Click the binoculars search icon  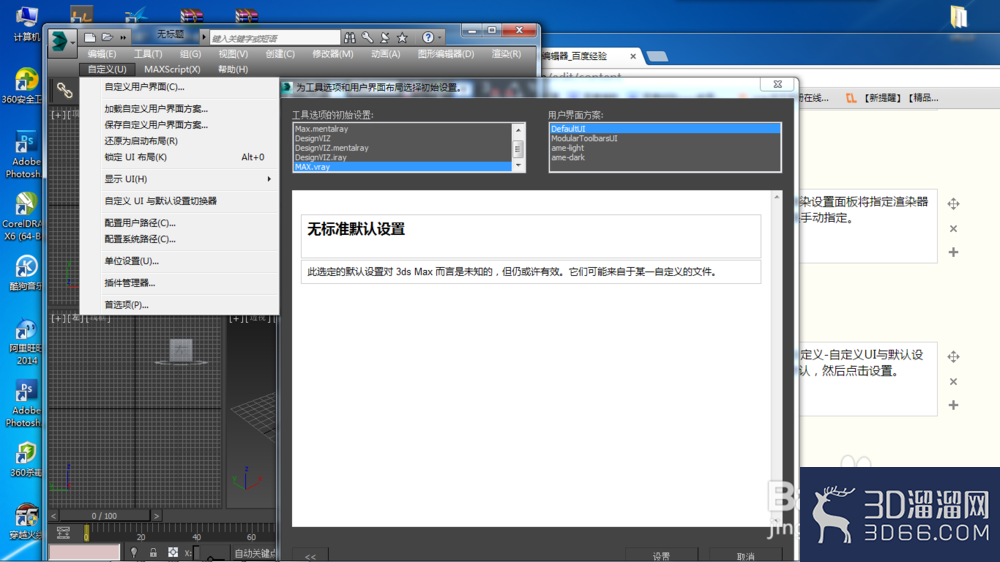coord(349,38)
